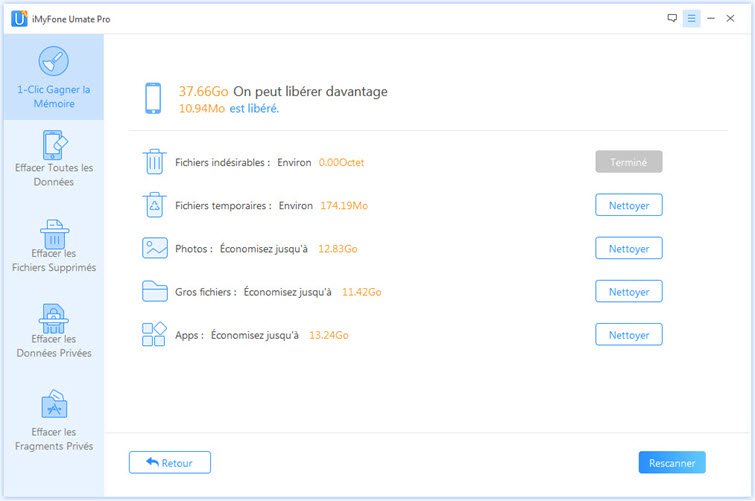755x501 pixels.
Task: Close the iMyFone Umate Pro window
Action: click(730, 18)
